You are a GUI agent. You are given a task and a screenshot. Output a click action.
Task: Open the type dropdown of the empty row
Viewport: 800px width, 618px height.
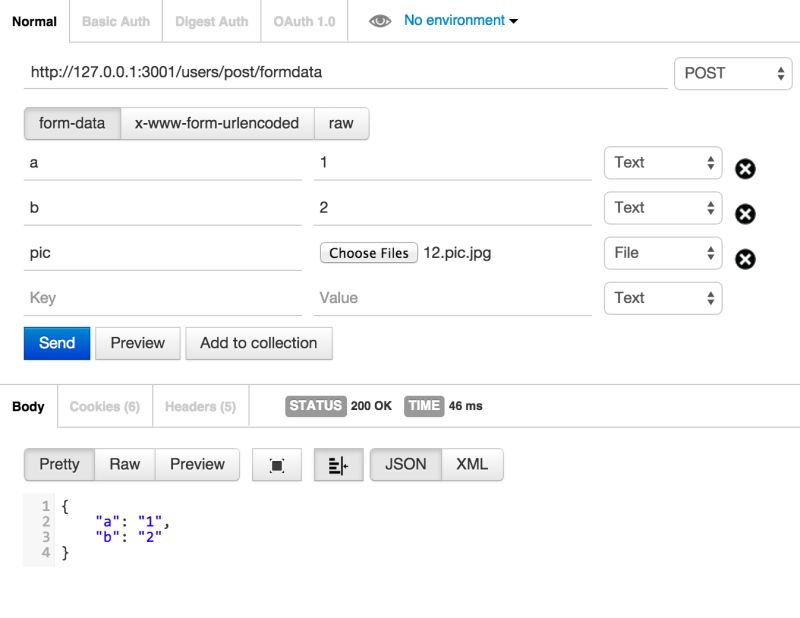[x=663, y=298]
